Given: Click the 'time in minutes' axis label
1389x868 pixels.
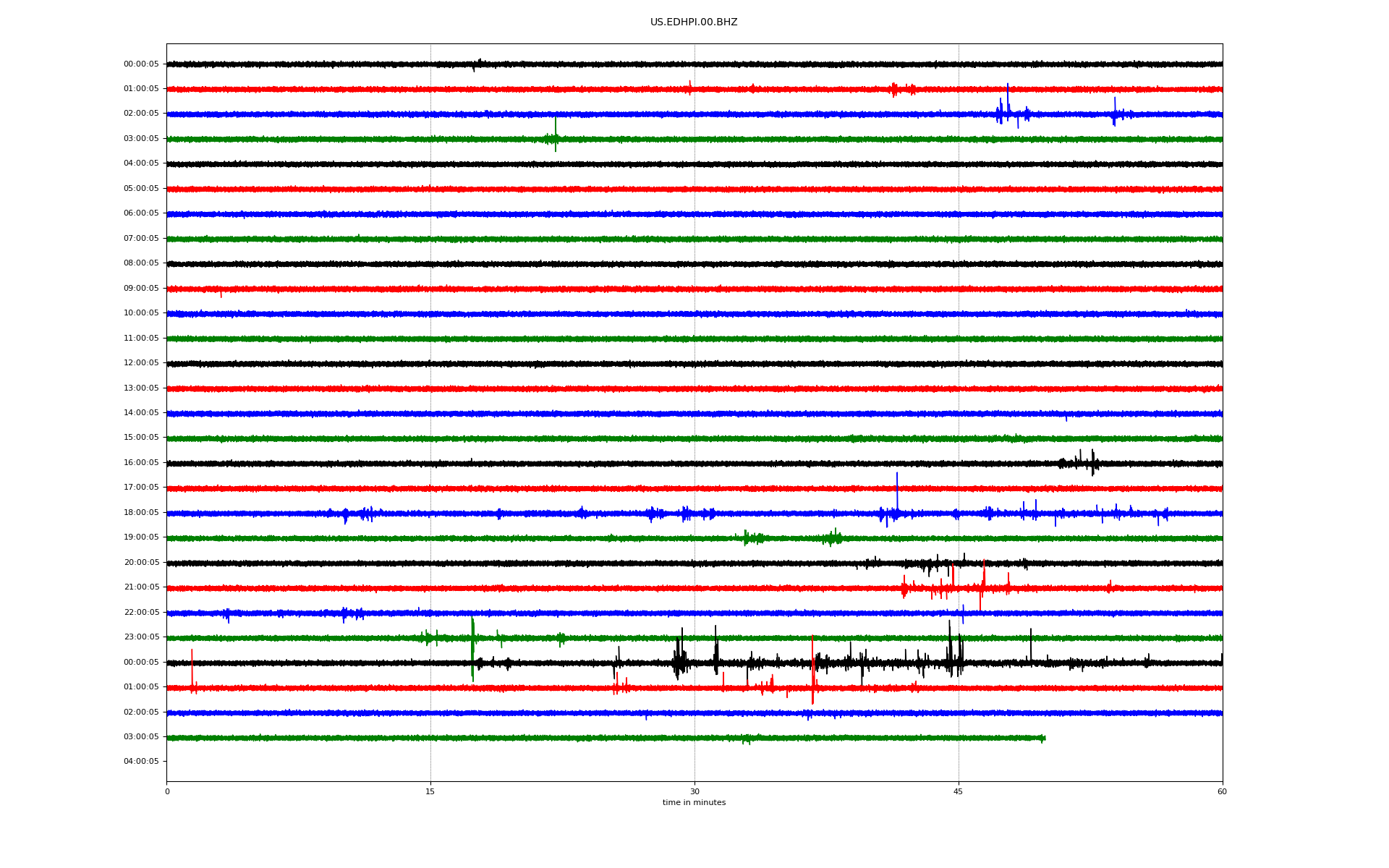Looking at the screenshot, I should [694, 803].
